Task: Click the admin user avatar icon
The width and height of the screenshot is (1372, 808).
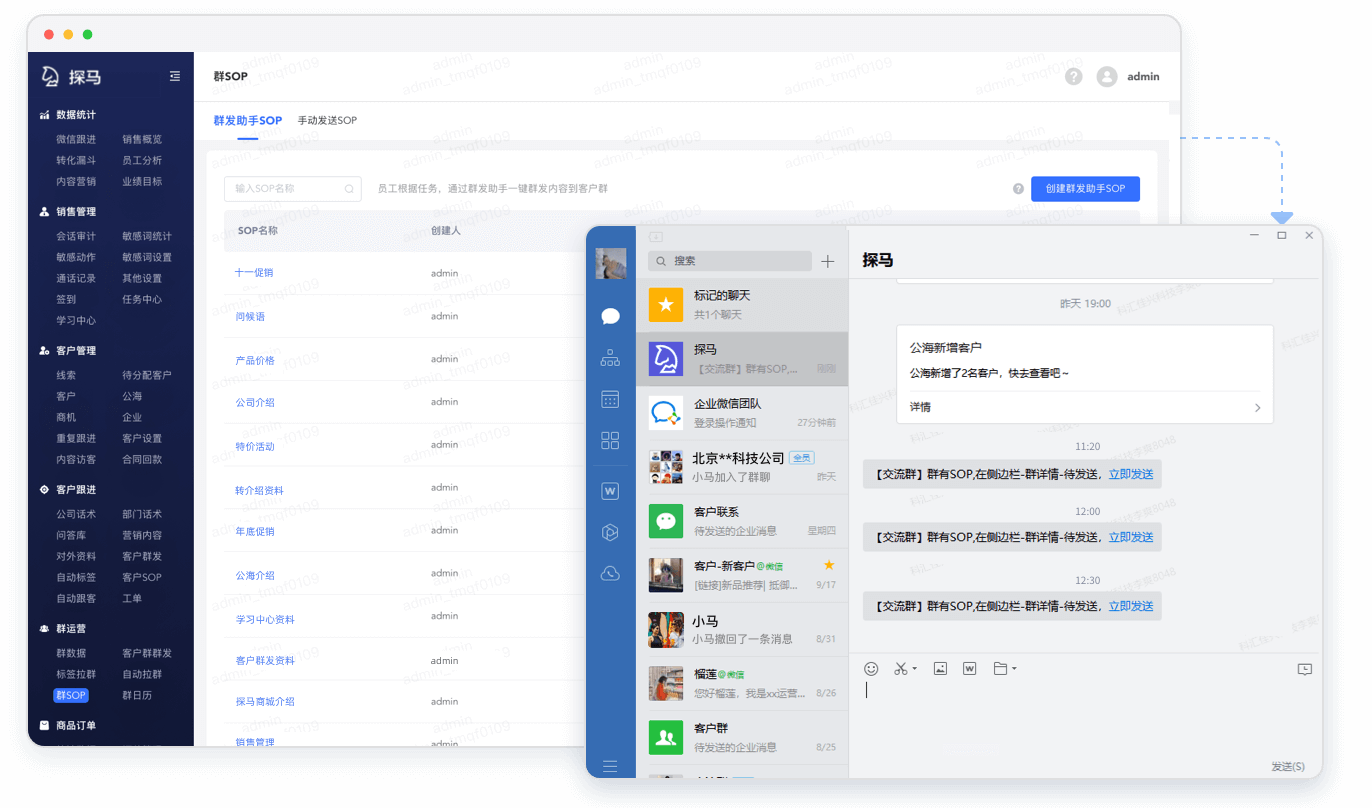Action: [x=1106, y=76]
